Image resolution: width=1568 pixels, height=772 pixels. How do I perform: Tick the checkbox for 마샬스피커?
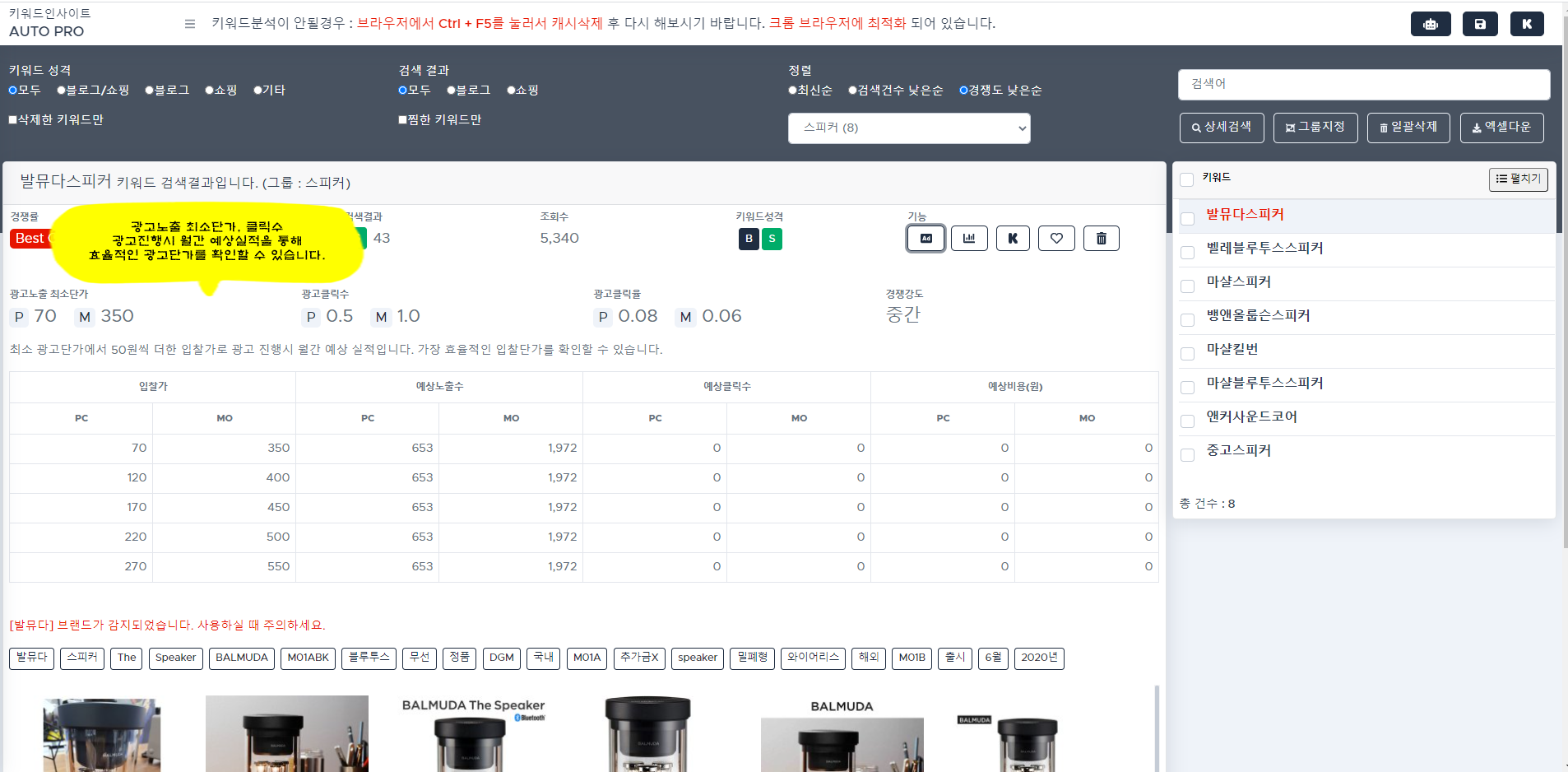(x=1187, y=286)
